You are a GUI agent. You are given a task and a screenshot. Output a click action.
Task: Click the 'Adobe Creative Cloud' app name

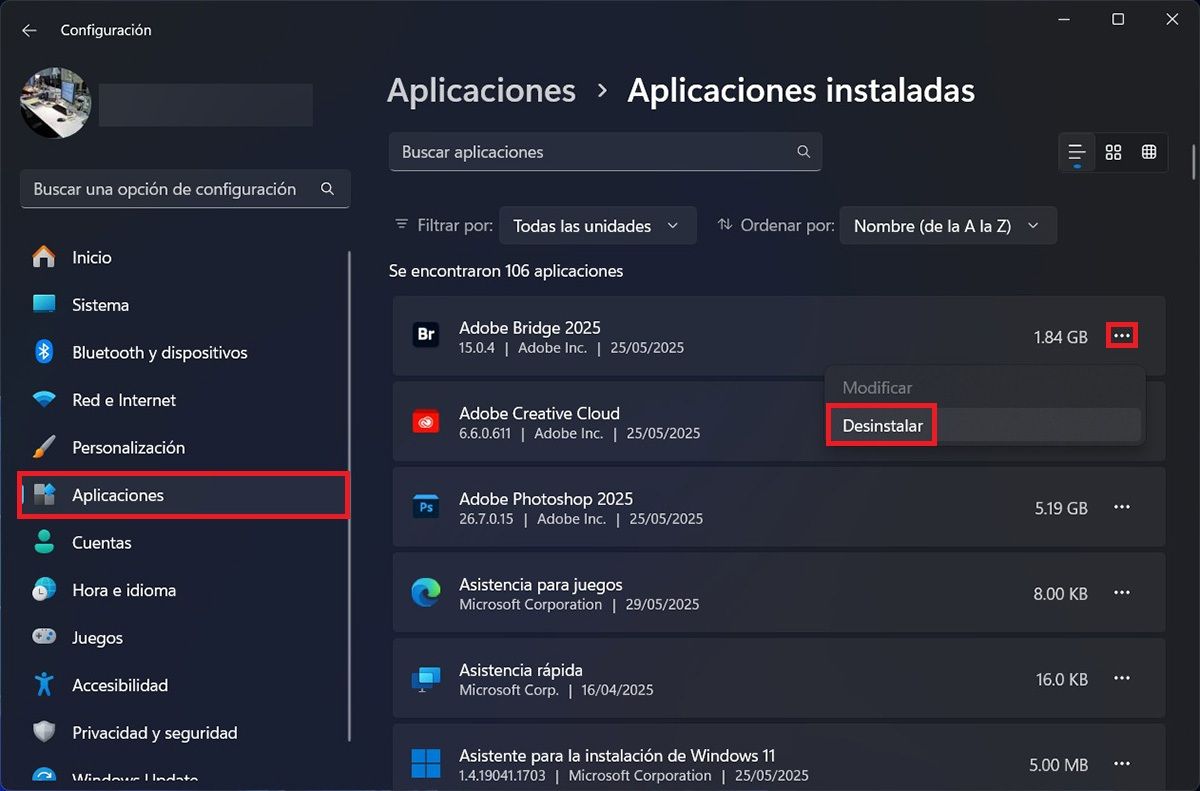[540, 413]
